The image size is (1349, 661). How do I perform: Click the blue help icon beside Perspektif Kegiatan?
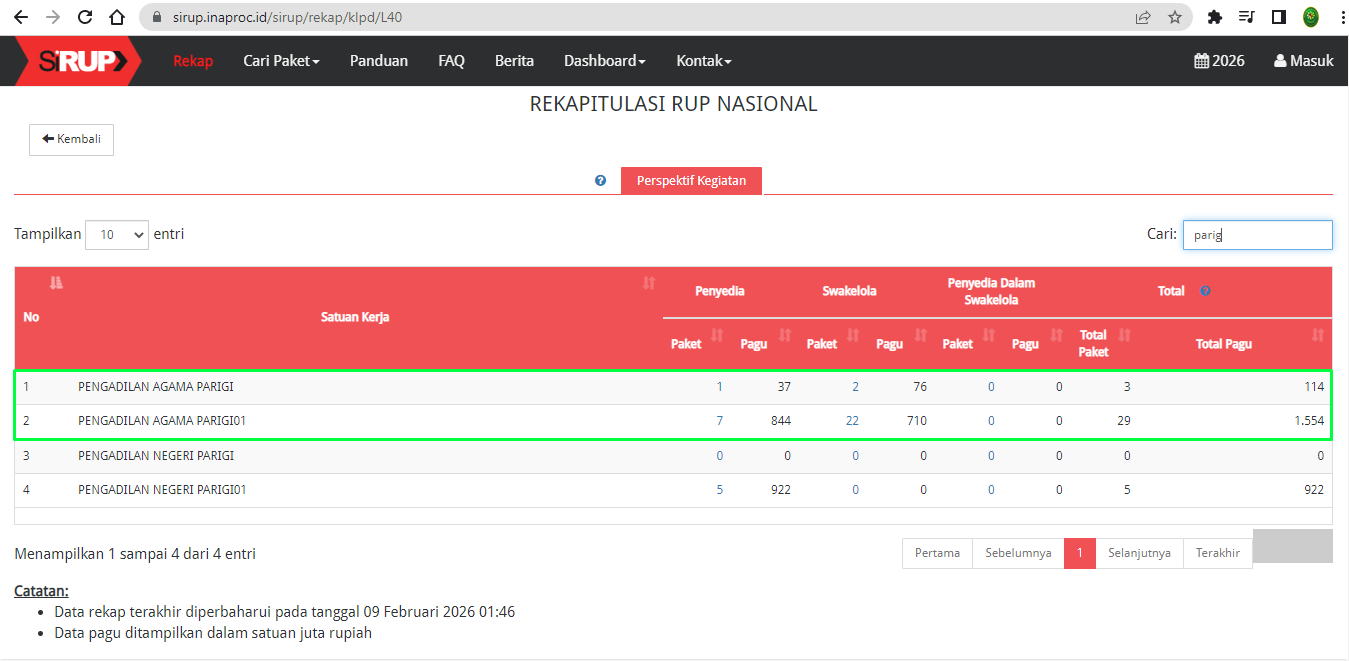coord(600,181)
